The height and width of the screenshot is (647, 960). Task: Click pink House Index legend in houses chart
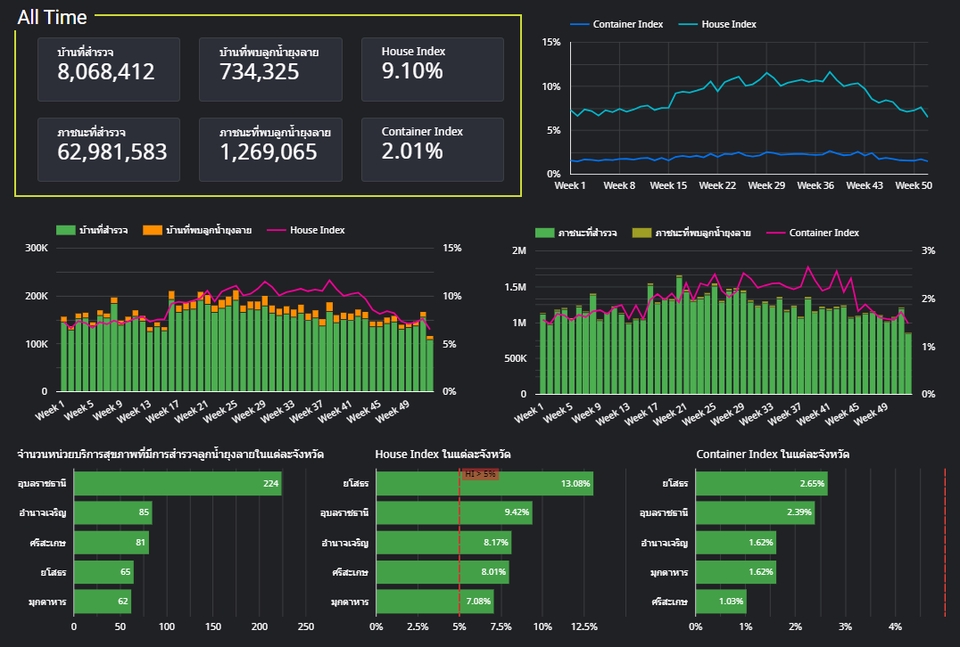pyautogui.click(x=306, y=230)
